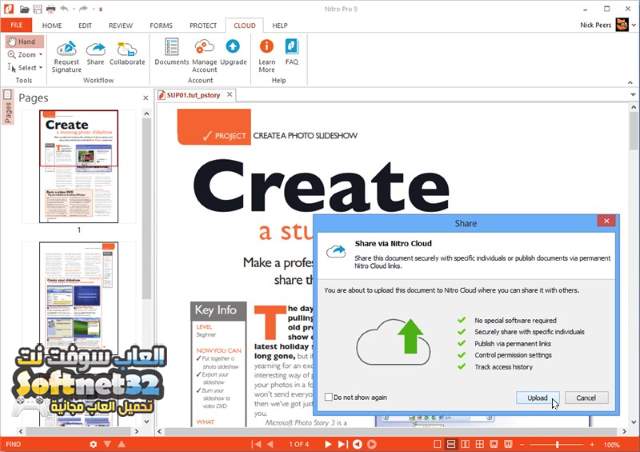Switch to the HOME tab

tap(52, 25)
